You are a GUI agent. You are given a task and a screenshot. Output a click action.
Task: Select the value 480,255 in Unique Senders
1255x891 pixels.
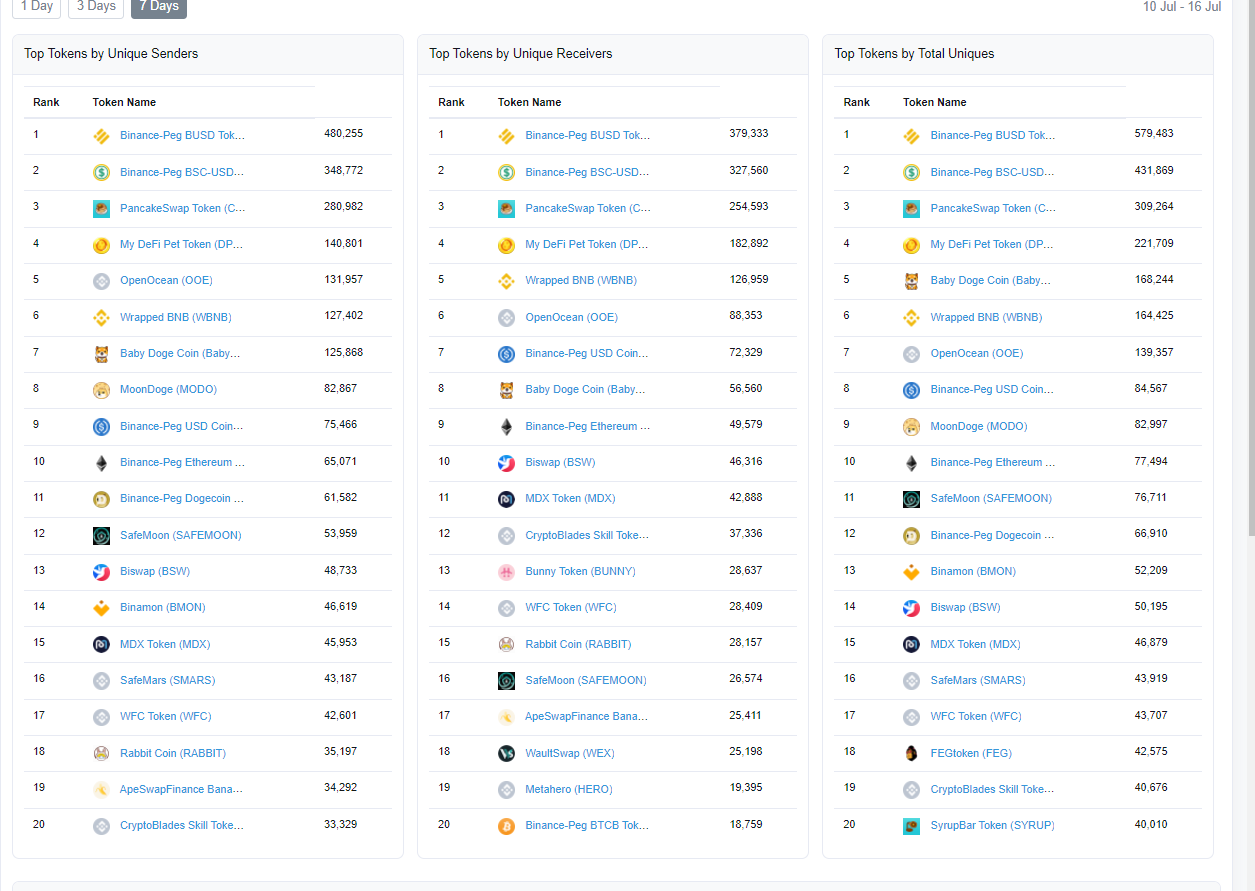(x=343, y=133)
